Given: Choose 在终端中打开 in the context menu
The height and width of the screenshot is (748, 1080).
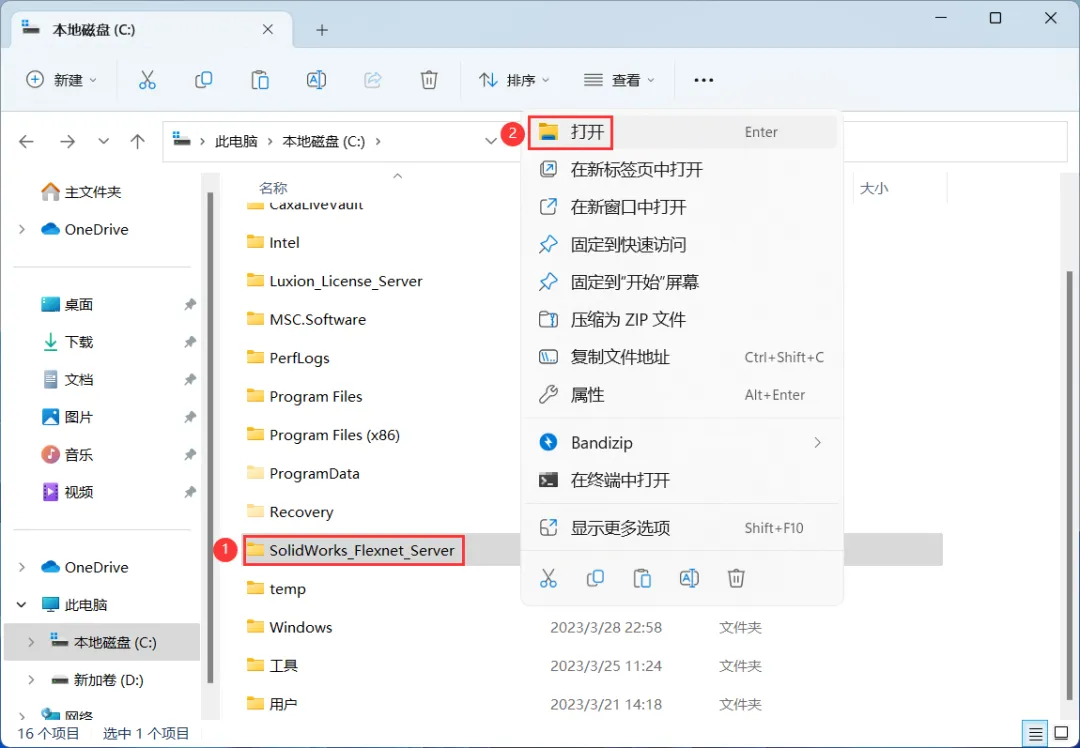Looking at the screenshot, I should (x=682, y=480).
